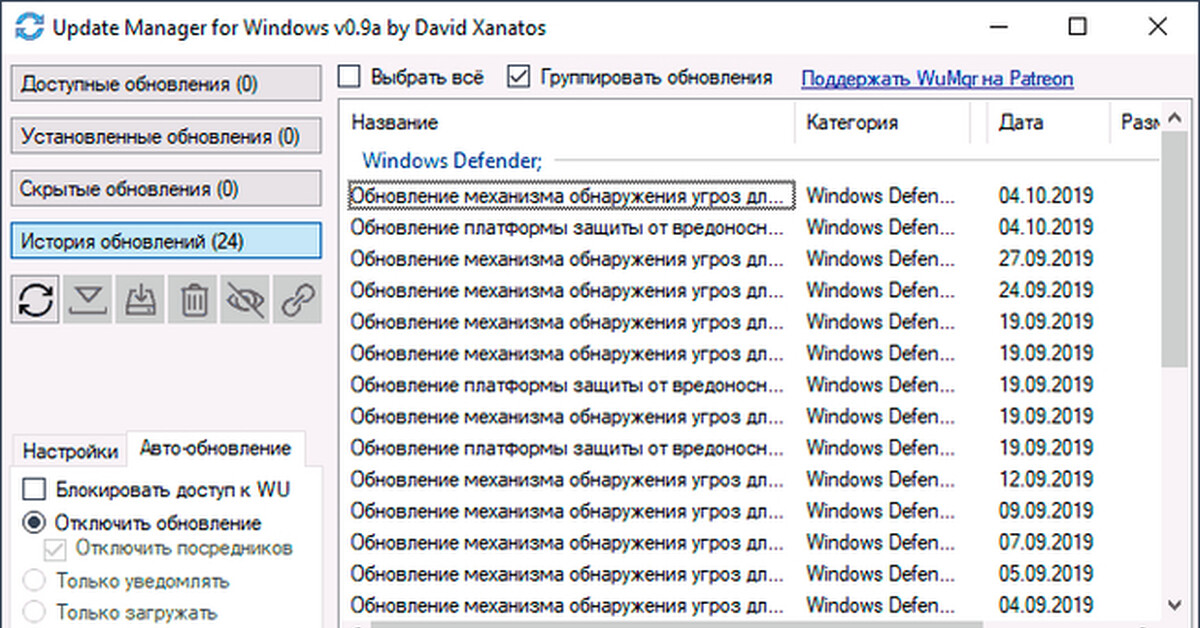Open Скрытые обновления (0) section
The width and height of the screenshot is (1200, 628).
tap(166, 188)
